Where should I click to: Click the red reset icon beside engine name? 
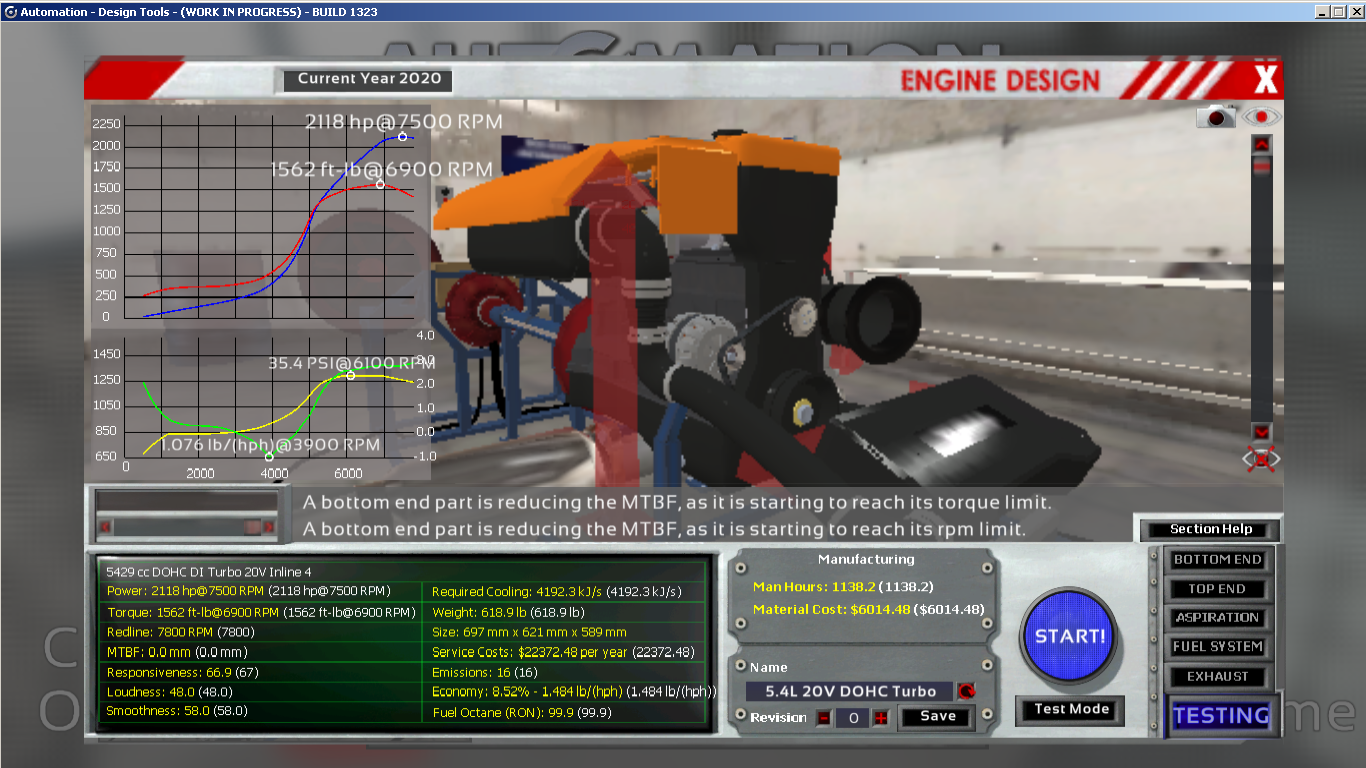pos(966,691)
